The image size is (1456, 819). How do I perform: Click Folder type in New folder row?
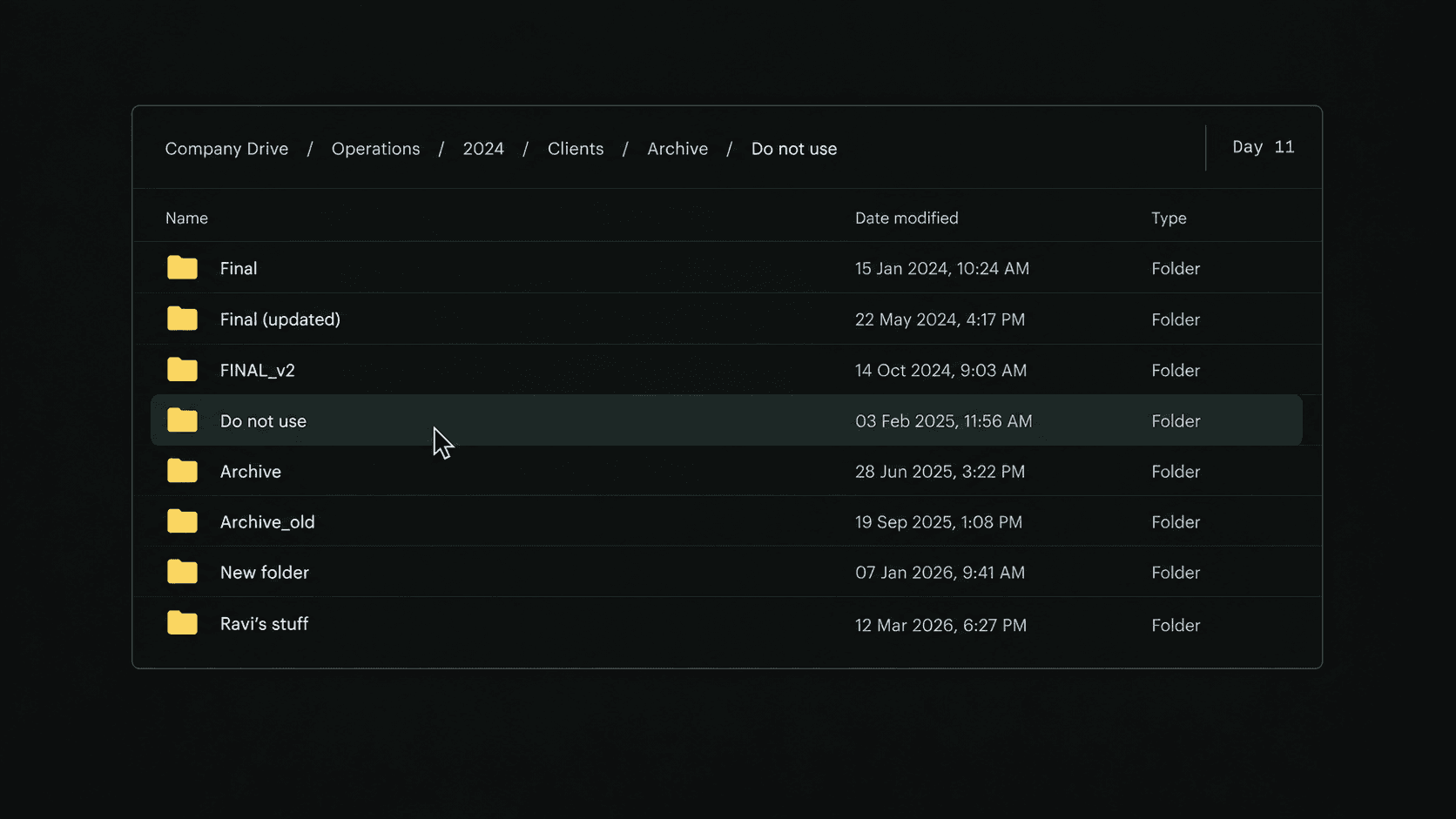[1176, 573]
